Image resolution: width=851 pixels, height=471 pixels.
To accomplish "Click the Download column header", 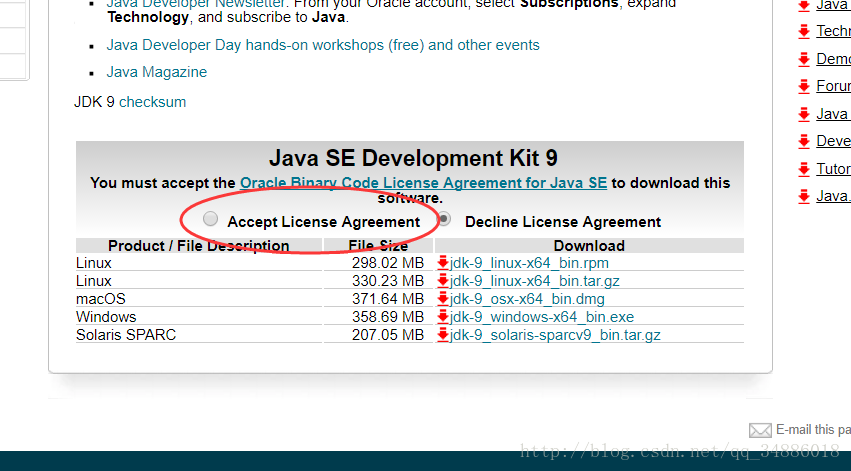I will point(589,246).
